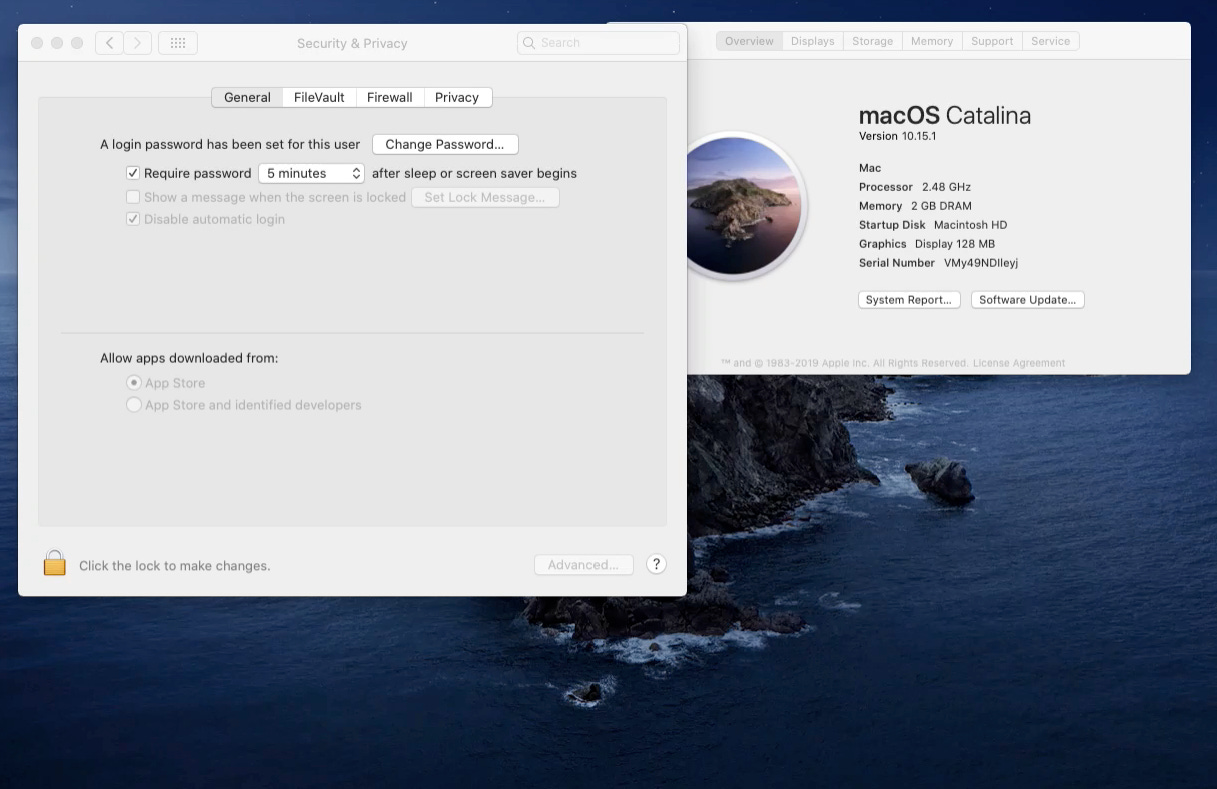1217x789 pixels.
Task: Select App Store and identified developers option
Action: coord(134,405)
